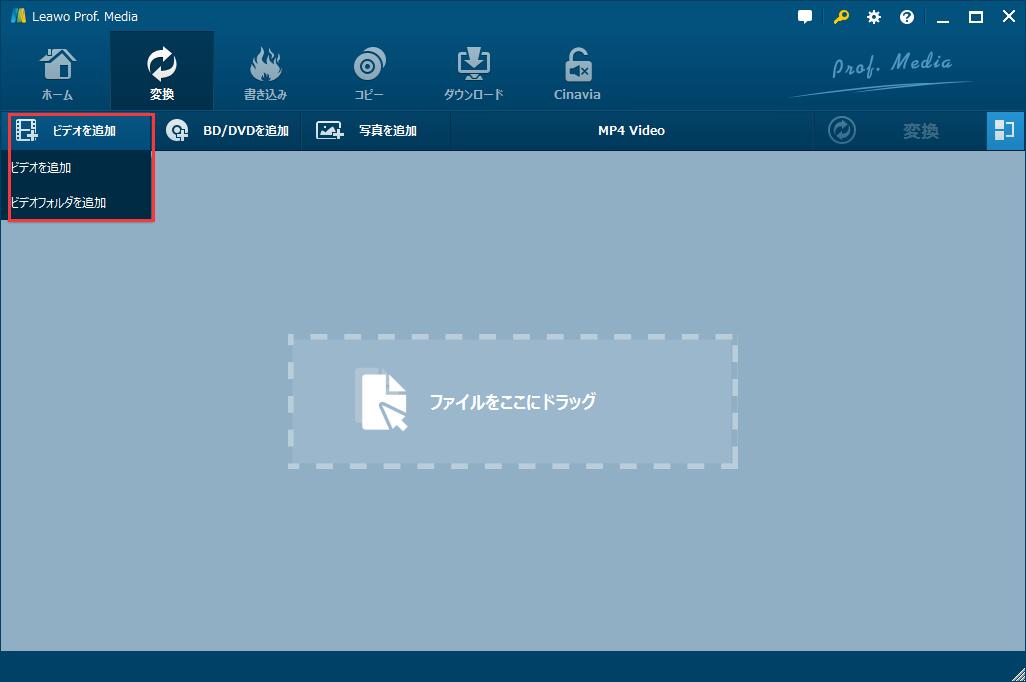Open the registration key icon
Image resolution: width=1026 pixels, height=682 pixels.
pyautogui.click(x=840, y=16)
